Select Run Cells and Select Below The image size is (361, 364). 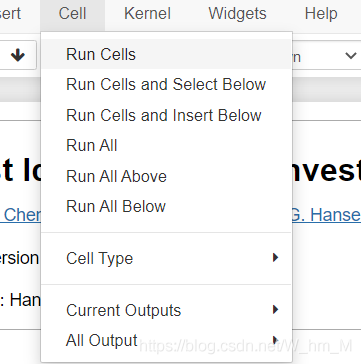pos(167,84)
